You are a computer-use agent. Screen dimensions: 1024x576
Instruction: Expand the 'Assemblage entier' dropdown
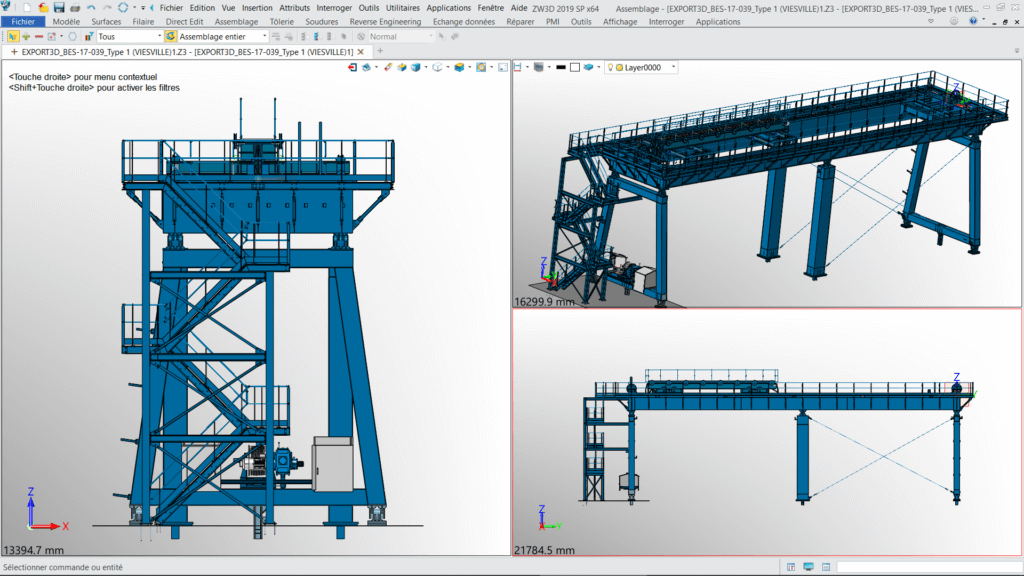(x=264, y=36)
